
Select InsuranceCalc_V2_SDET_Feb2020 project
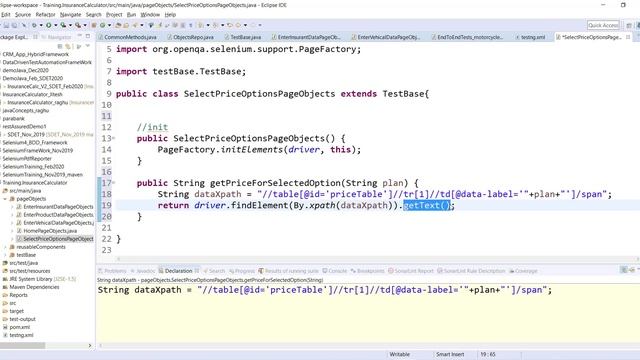45,87
